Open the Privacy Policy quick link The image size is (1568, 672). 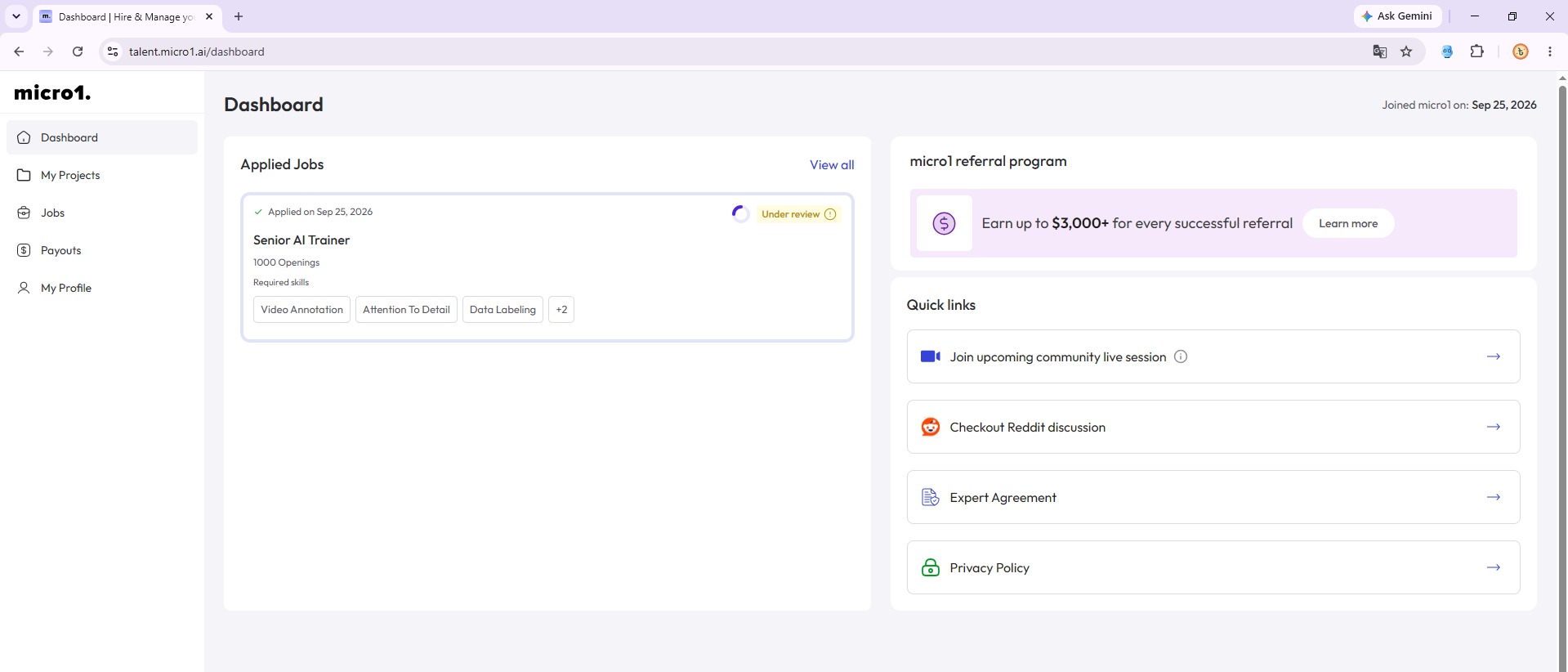tap(1213, 567)
